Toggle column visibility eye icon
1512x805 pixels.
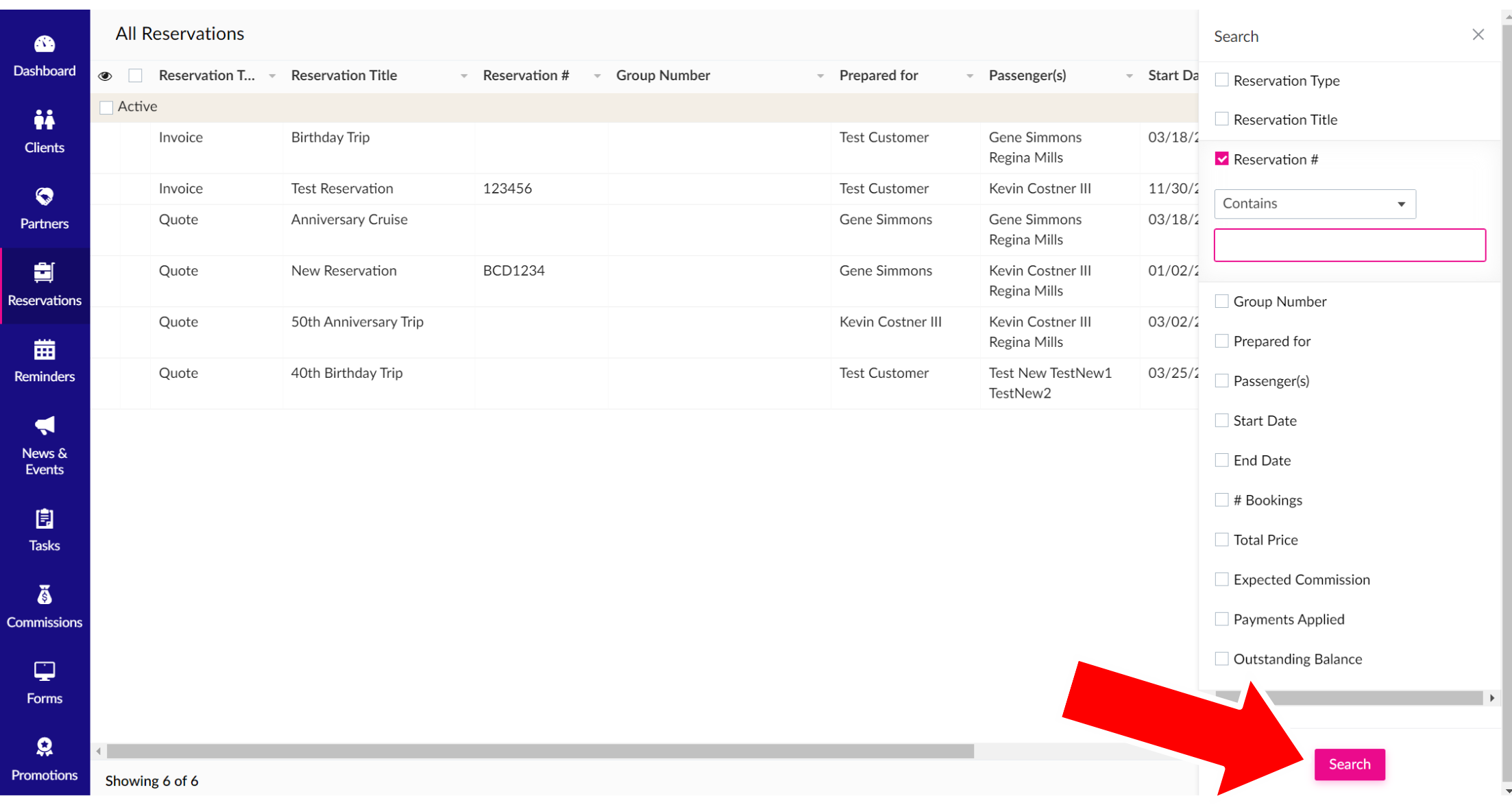click(x=105, y=76)
